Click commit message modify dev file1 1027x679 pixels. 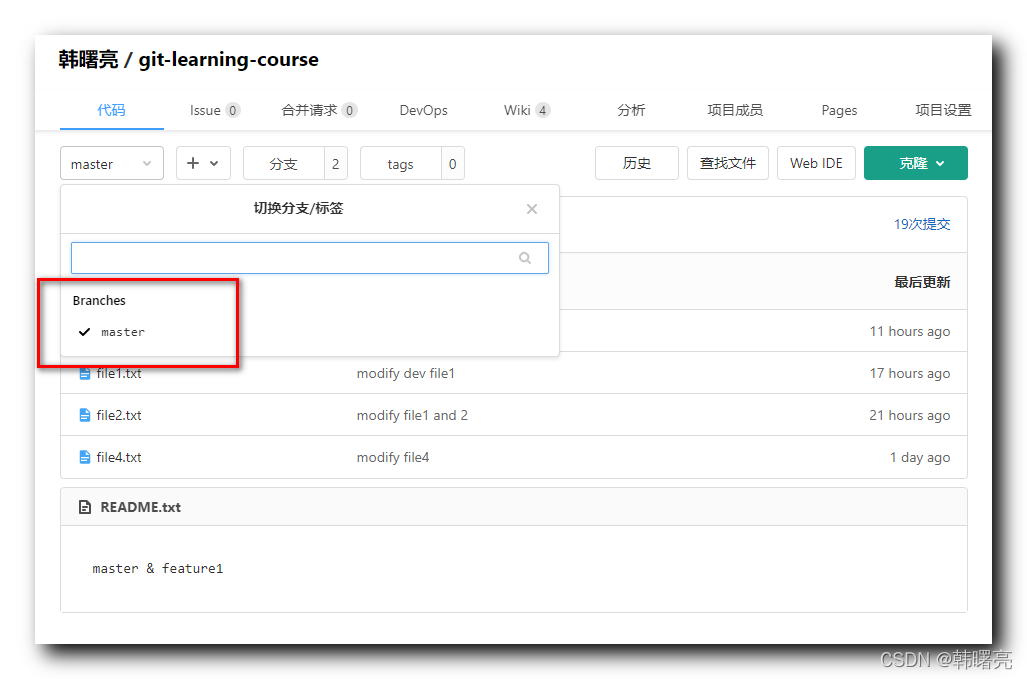coord(405,373)
